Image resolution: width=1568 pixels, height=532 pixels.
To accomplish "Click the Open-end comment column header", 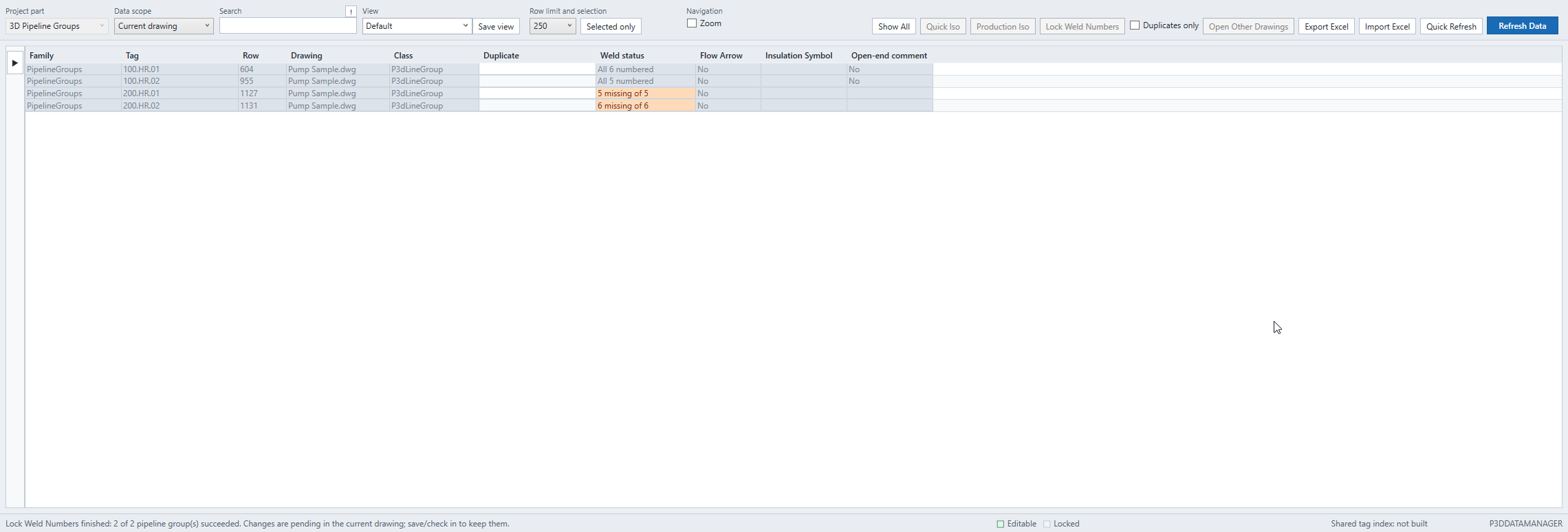I will click(889, 56).
